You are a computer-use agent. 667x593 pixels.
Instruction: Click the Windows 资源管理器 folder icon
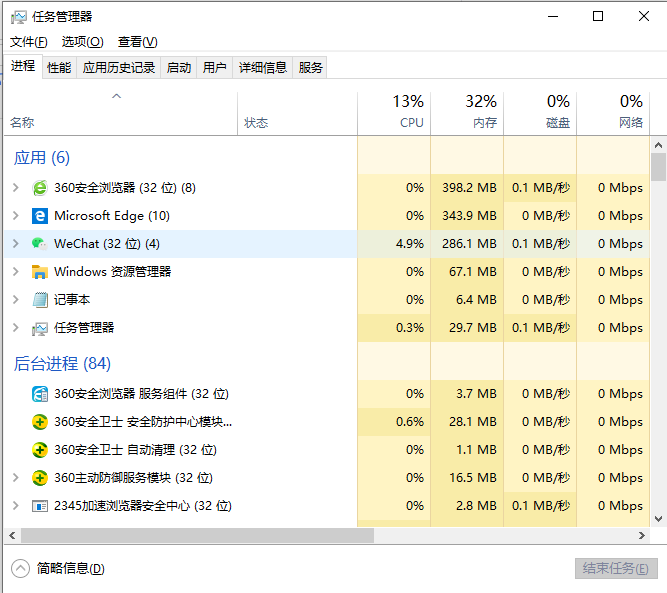[x=40, y=272]
